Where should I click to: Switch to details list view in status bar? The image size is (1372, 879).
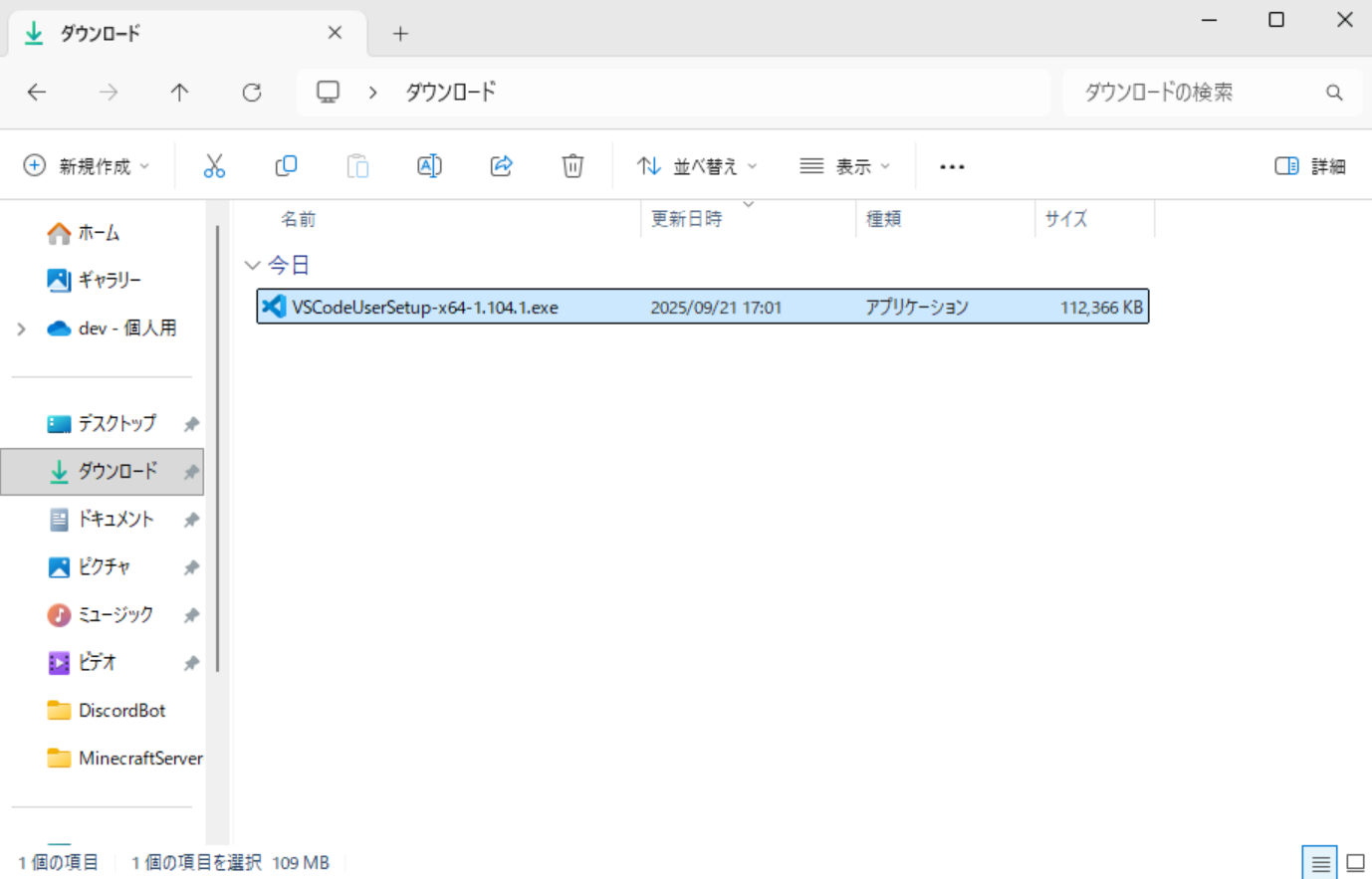point(1320,863)
